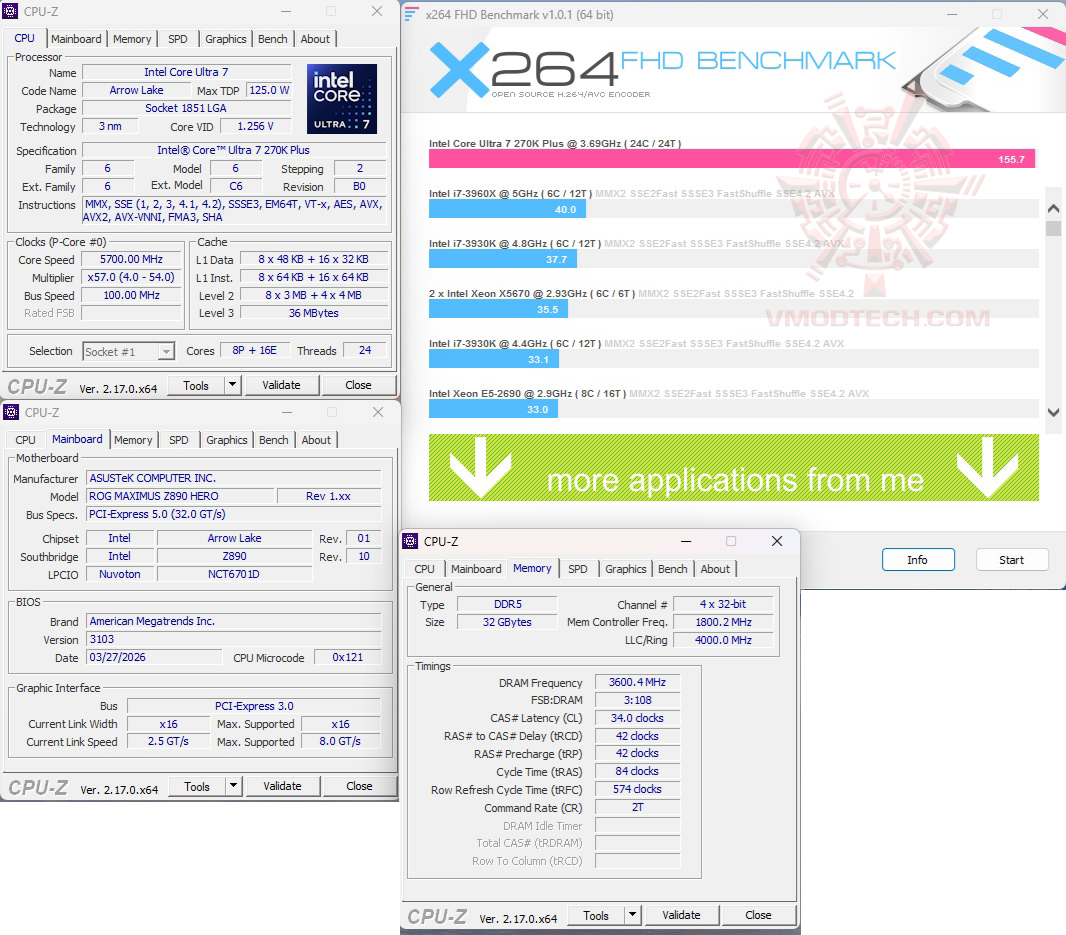This screenshot has width=1066, height=935.
Task: Click the Intel Core Ultra 7 processor badge
Action: tap(341, 98)
